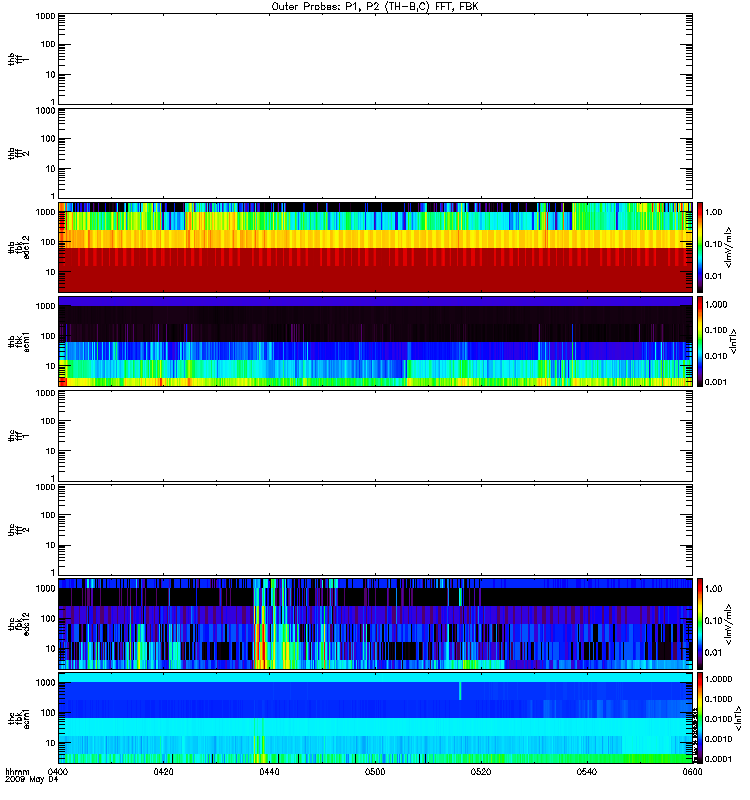Click the '0.010' color bar label

[716, 356]
